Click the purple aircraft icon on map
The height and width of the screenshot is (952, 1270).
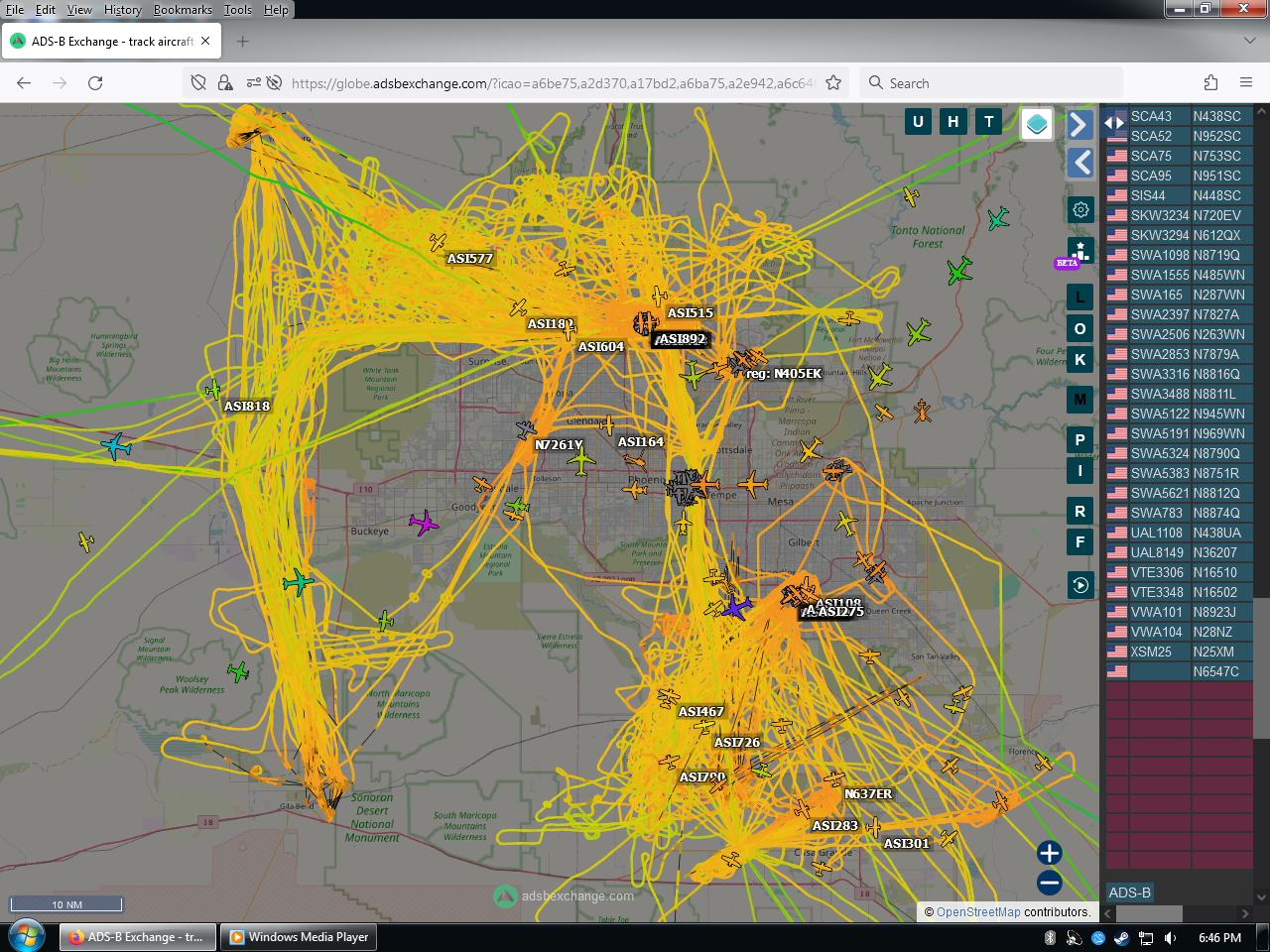(x=735, y=606)
